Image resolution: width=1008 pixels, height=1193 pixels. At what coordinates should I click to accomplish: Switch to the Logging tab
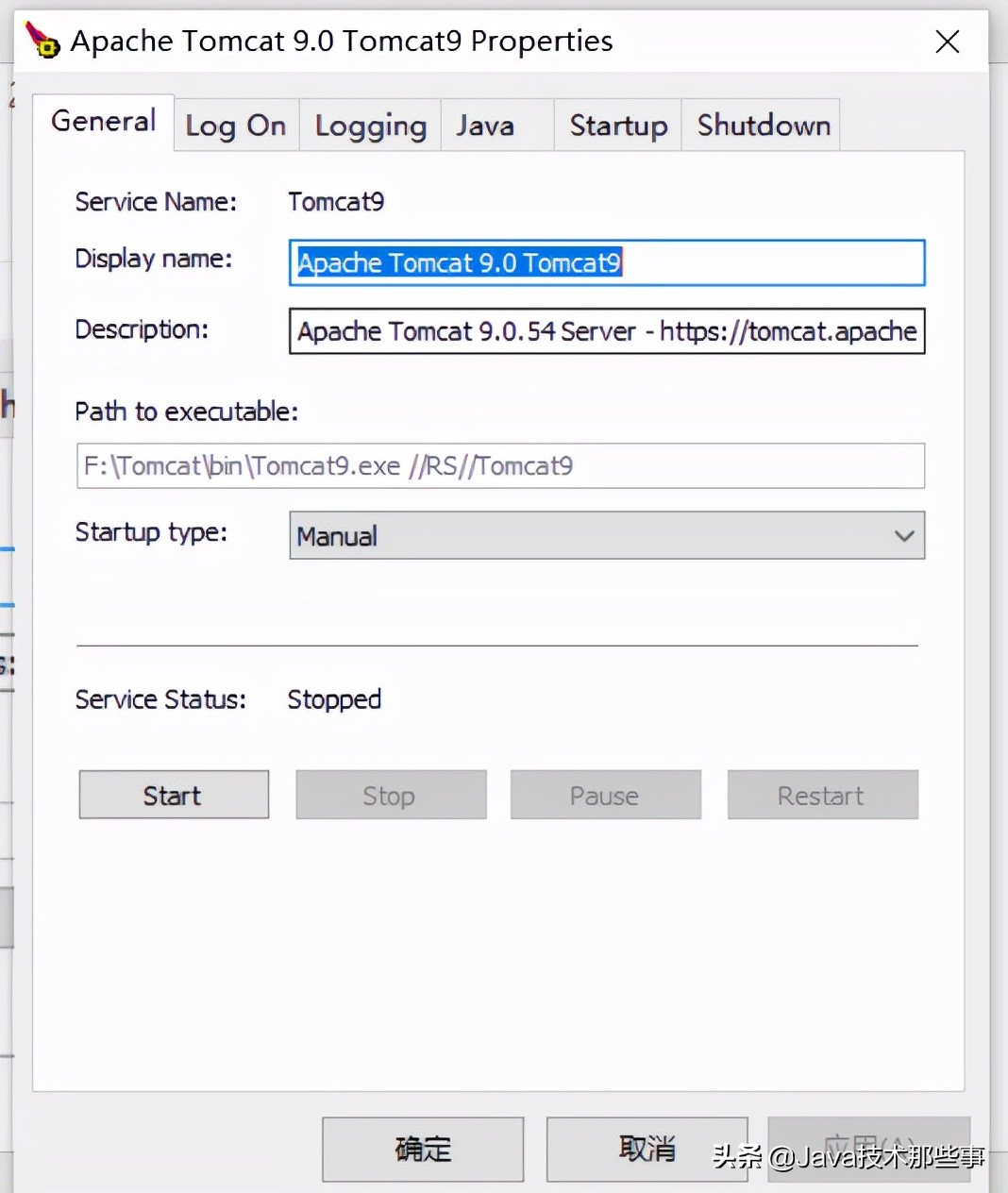[x=370, y=126]
